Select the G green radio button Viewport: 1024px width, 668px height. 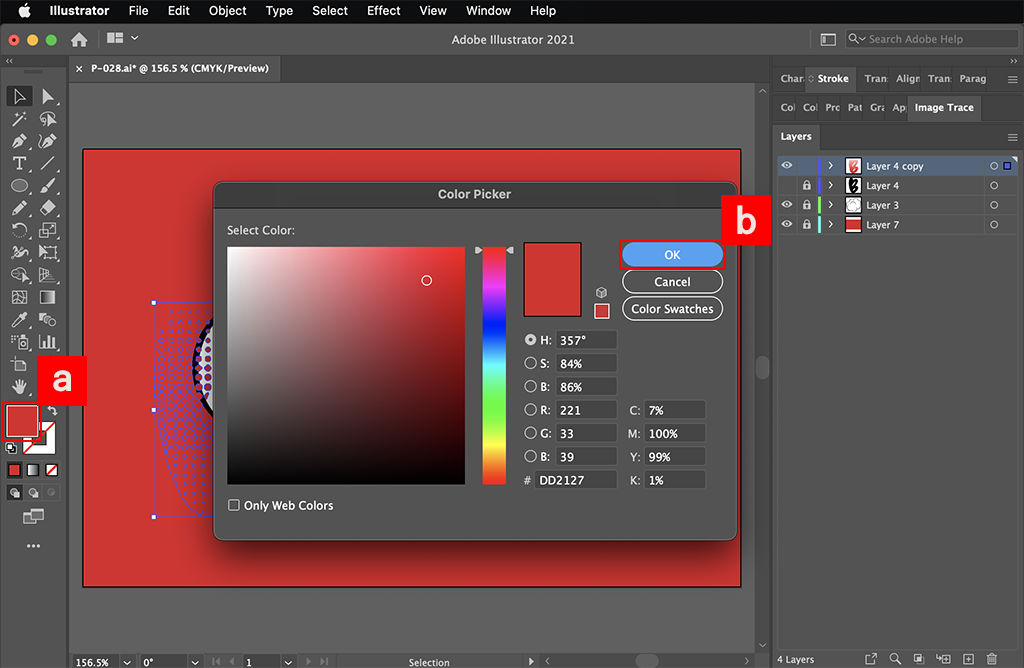tap(530, 433)
